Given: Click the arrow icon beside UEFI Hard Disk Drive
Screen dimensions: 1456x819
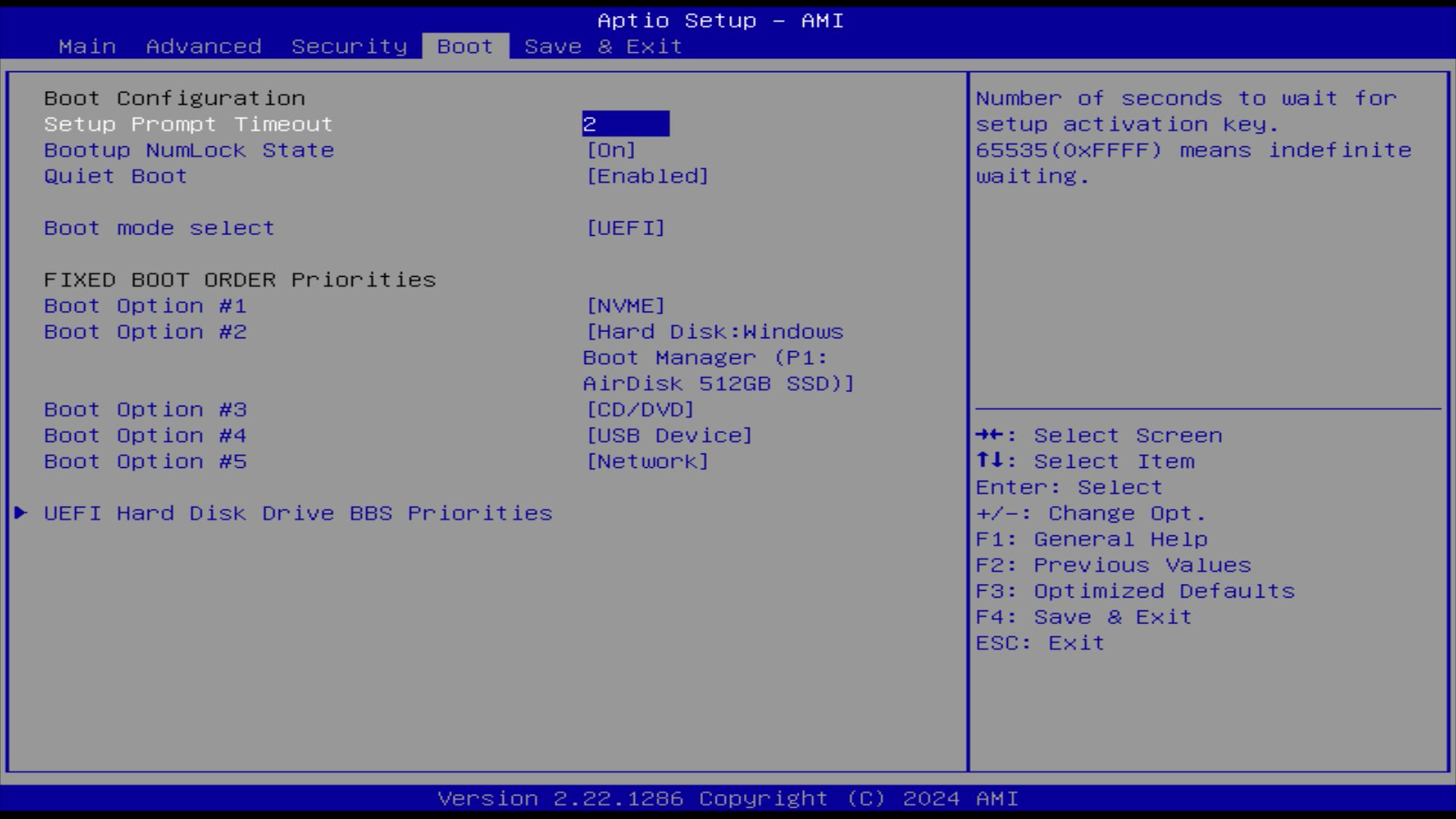Looking at the screenshot, I should (x=21, y=513).
